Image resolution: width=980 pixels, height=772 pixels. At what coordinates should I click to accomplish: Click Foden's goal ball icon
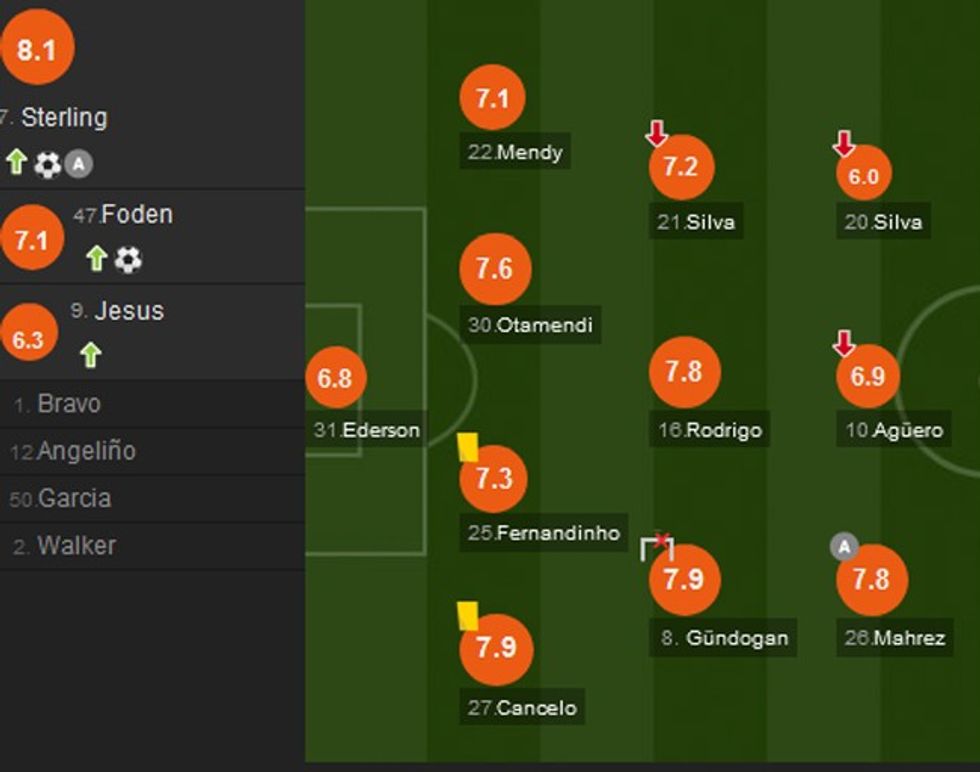point(127,260)
